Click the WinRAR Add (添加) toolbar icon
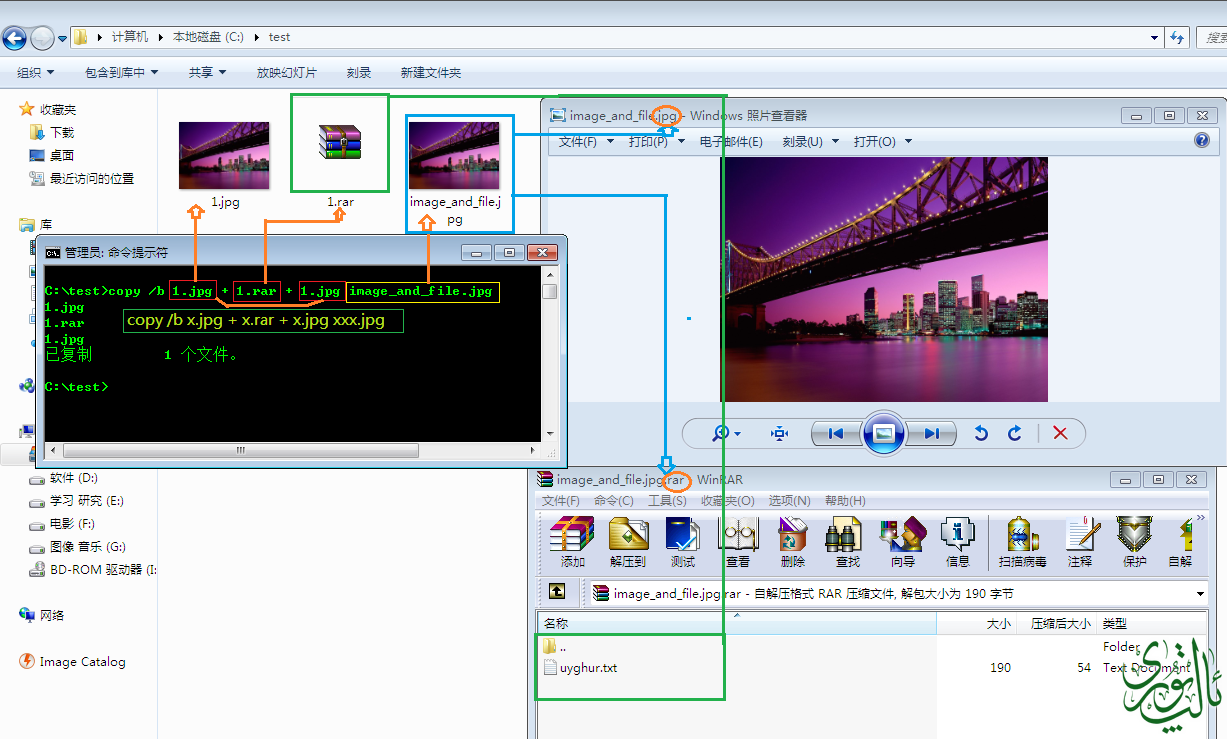This screenshot has width=1227, height=739. (572, 541)
